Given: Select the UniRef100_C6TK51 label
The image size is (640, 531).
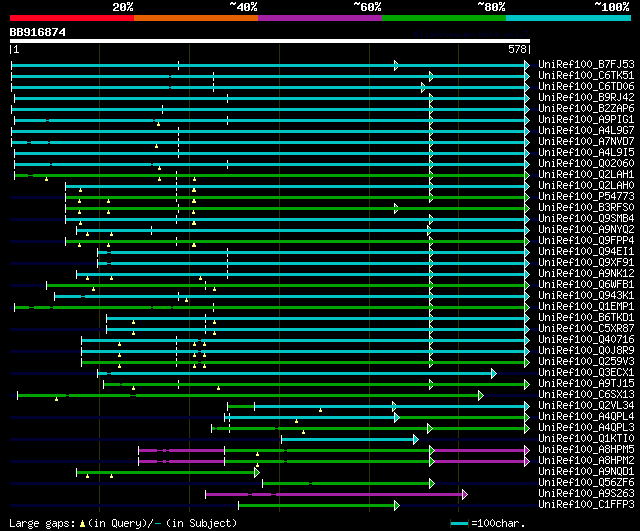Looking at the screenshot, I should (586, 76).
